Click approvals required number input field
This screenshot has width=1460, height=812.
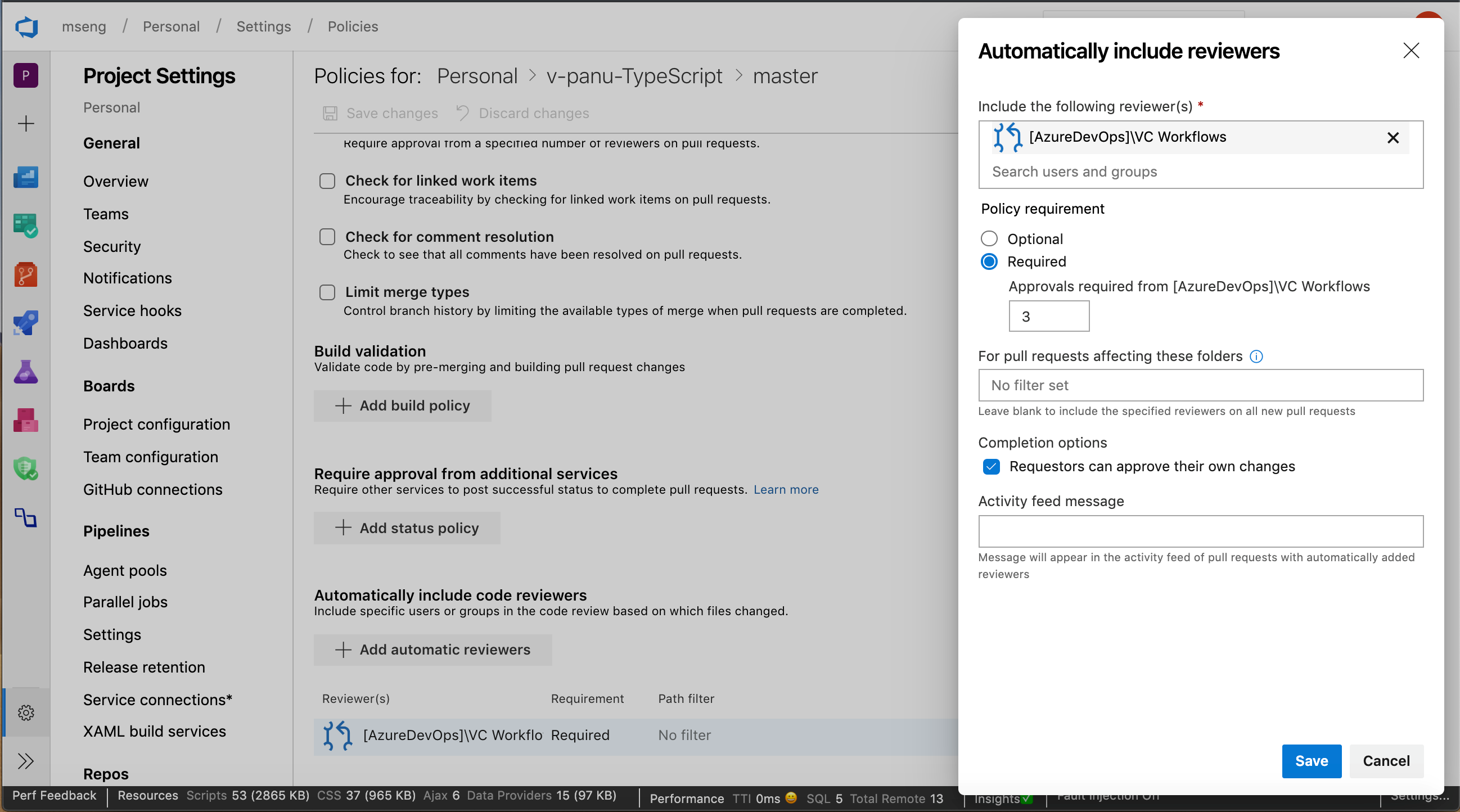pyautogui.click(x=1048, y=316)
